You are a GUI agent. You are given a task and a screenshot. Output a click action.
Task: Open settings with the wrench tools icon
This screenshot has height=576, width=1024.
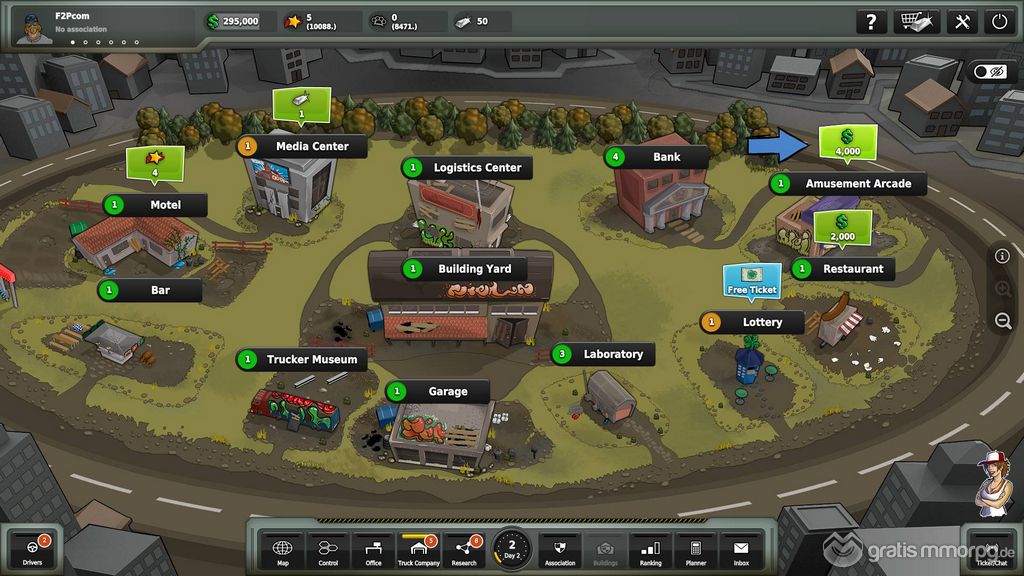pyautogui.click(x=962, y=22)
